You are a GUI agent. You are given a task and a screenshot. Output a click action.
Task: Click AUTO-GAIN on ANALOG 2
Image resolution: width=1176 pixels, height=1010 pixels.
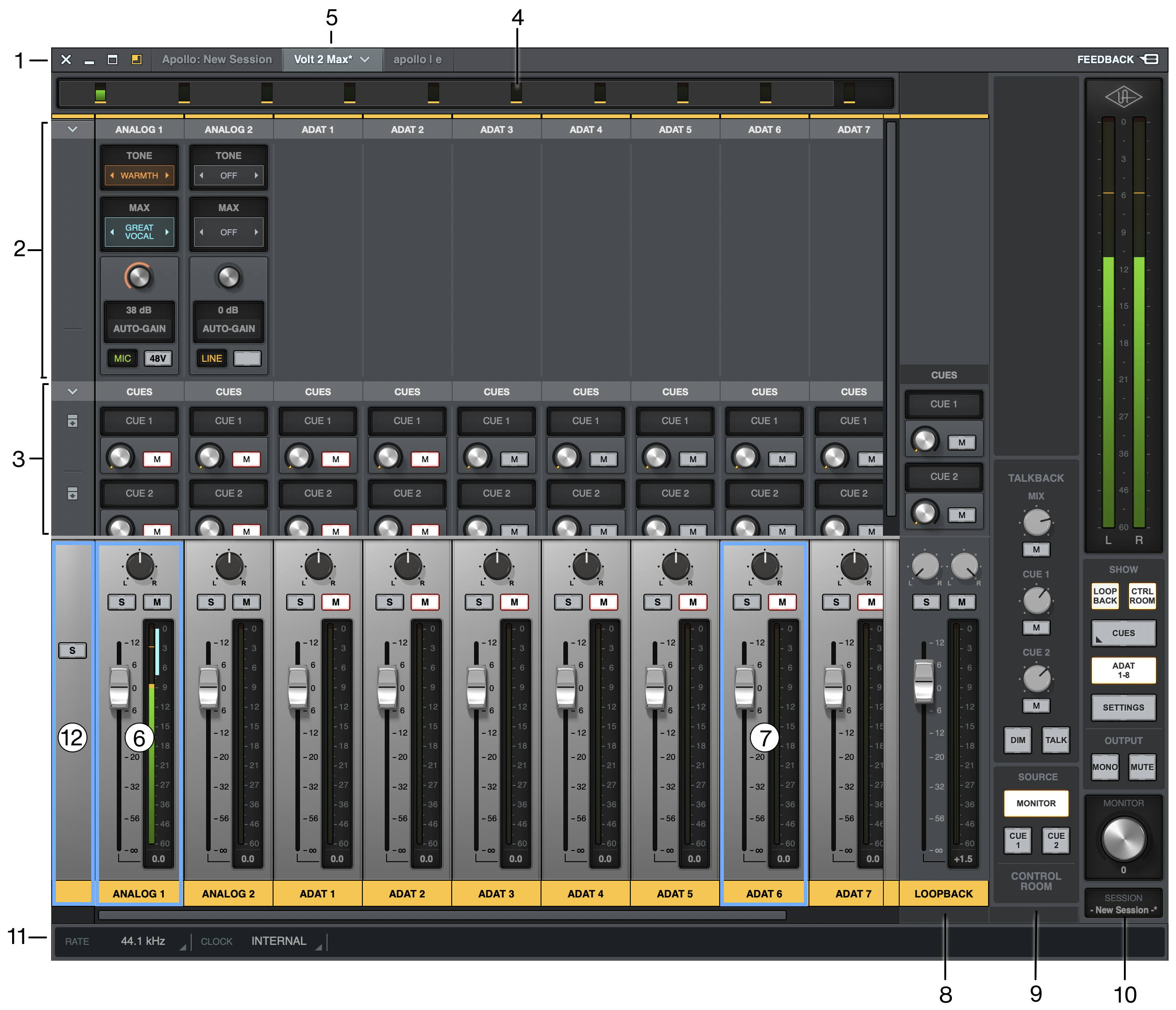pos(229,329)
